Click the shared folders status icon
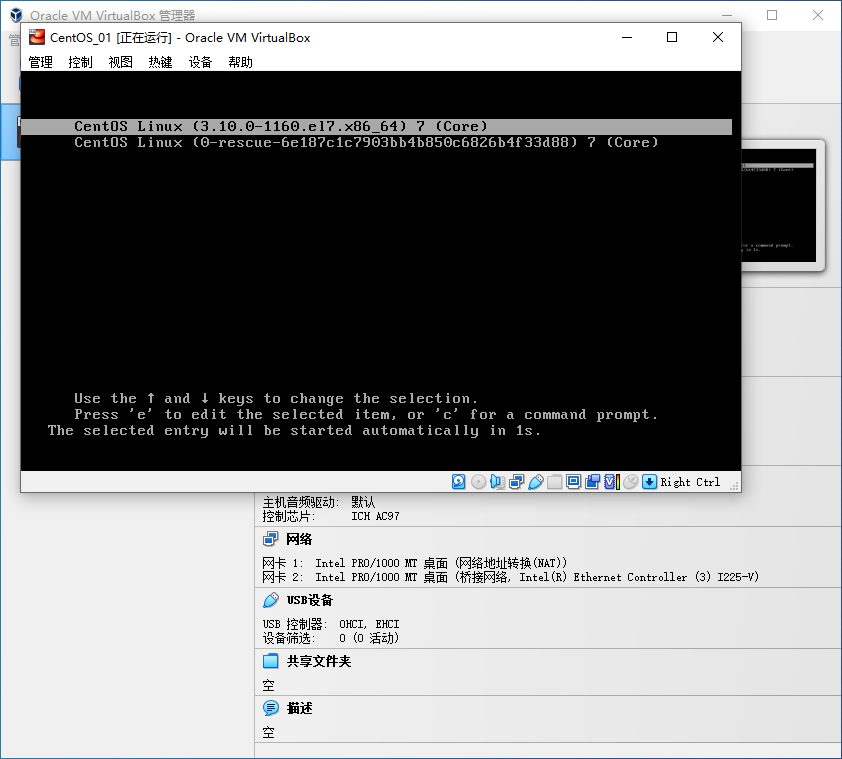This screenshot has width=842, height=759. pyautogui.click(x=555, y=482)
